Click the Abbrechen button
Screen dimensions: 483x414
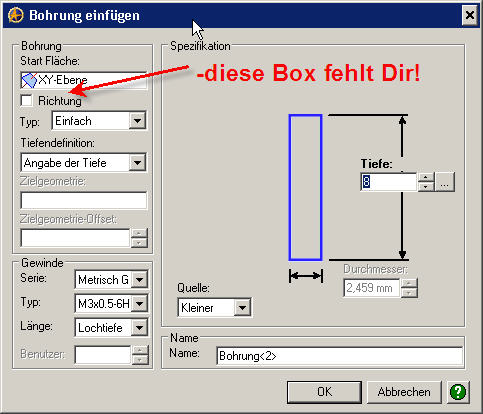(404, 392)
